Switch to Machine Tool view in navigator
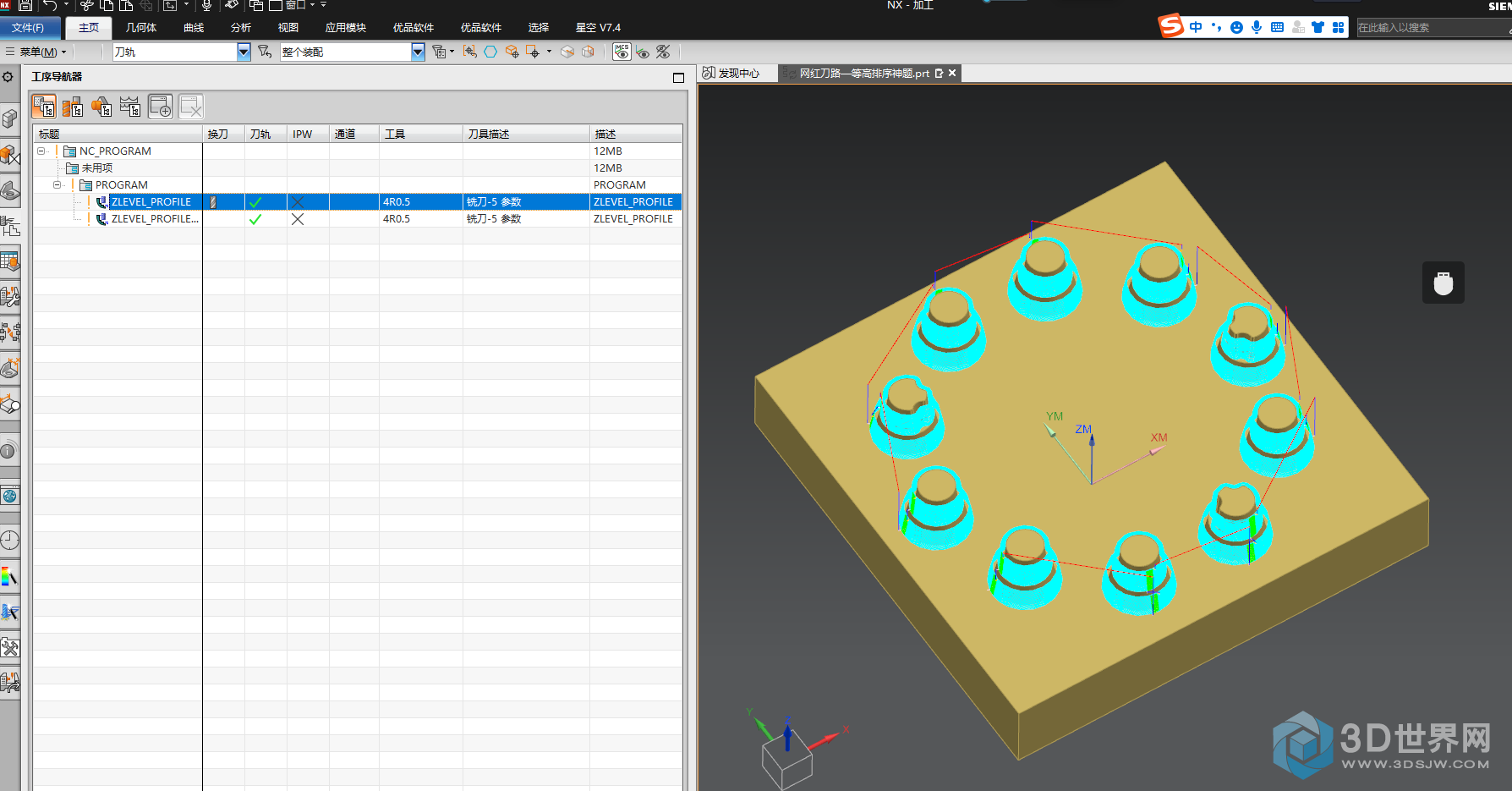 (73, 107)
